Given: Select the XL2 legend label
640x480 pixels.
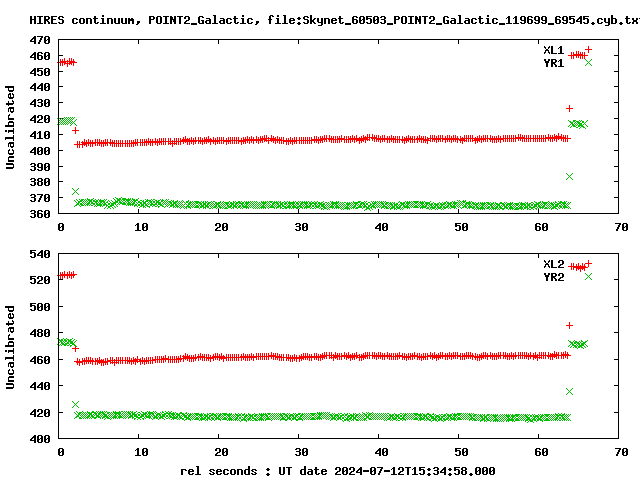Looking at the screenshot, I should (x=553, y=264).
